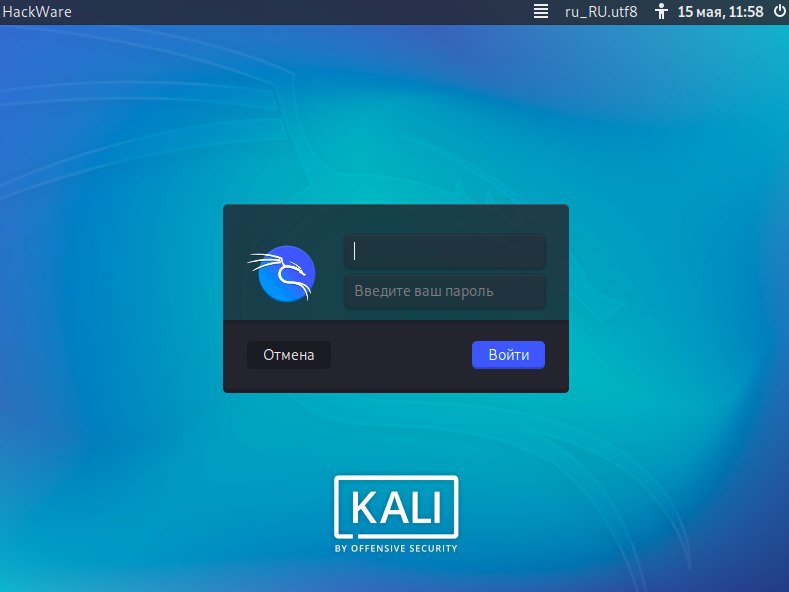Click the date and time indicator
The image size is (789, 592).
(x=720, y=12)
